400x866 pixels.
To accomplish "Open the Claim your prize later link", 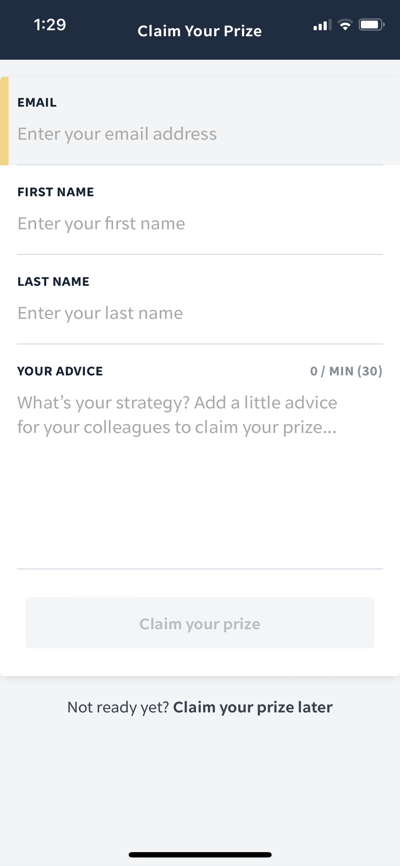I will pos(253,707).
